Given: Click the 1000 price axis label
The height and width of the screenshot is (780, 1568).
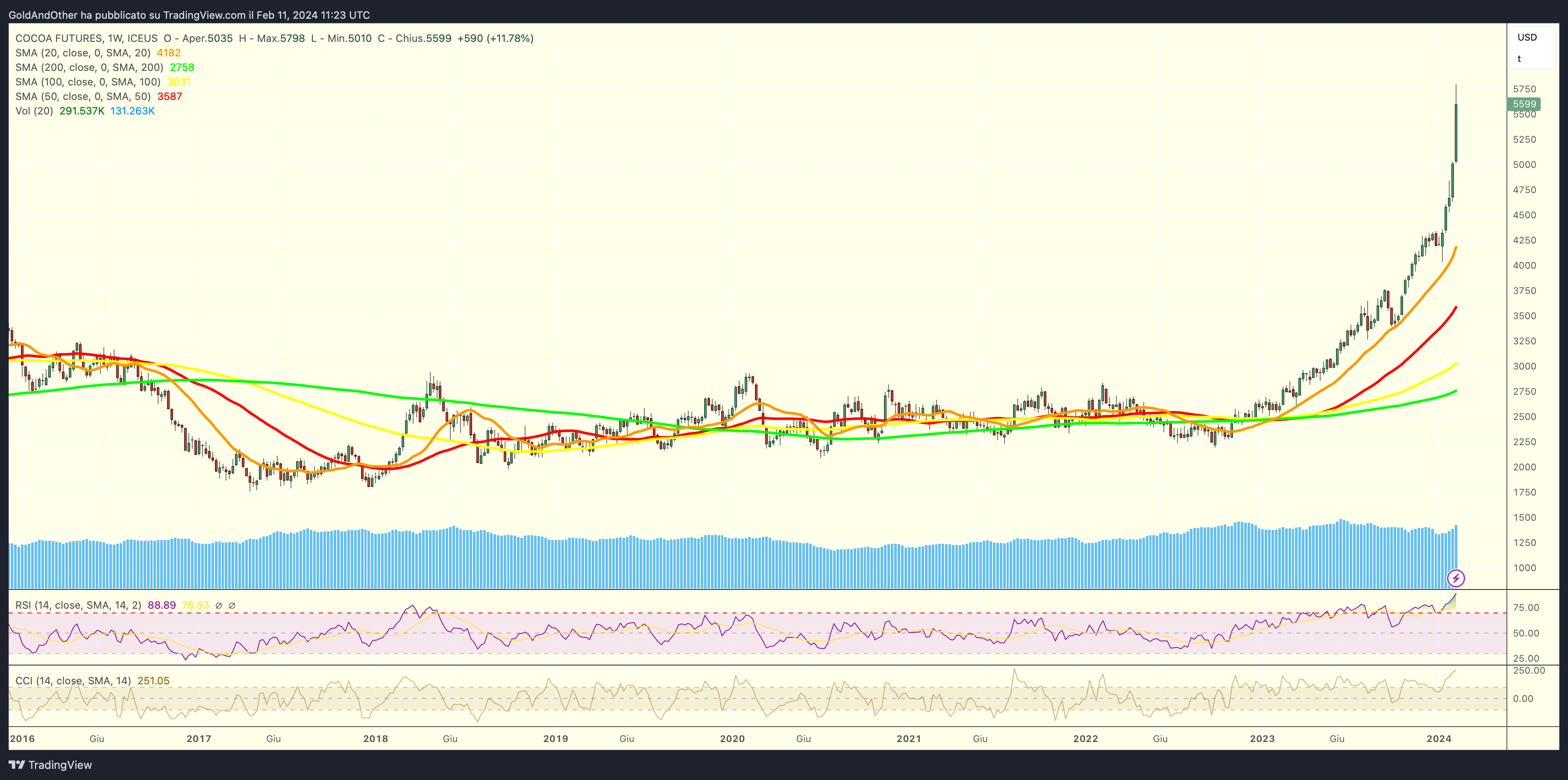Looking at the screenshot, I should [x=1524, y=568].
